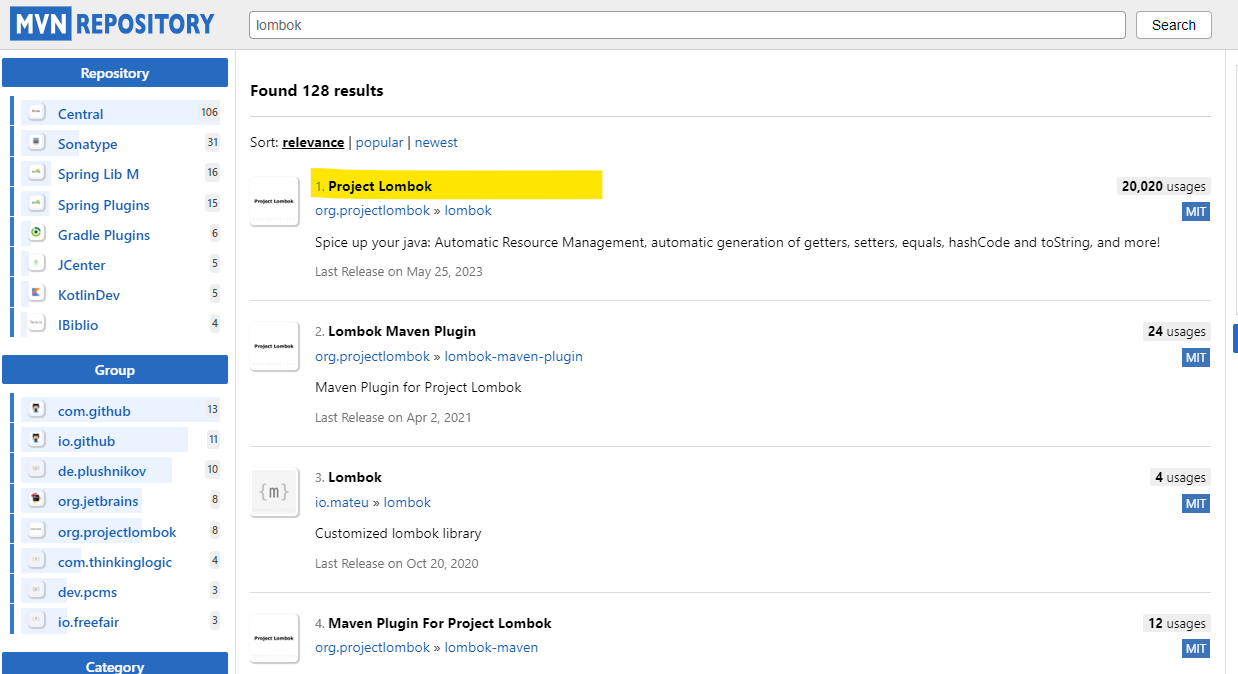Filter by Sonatype repository
The width and height of the screenshot is (1238, 674).
[x=87, y=144]
